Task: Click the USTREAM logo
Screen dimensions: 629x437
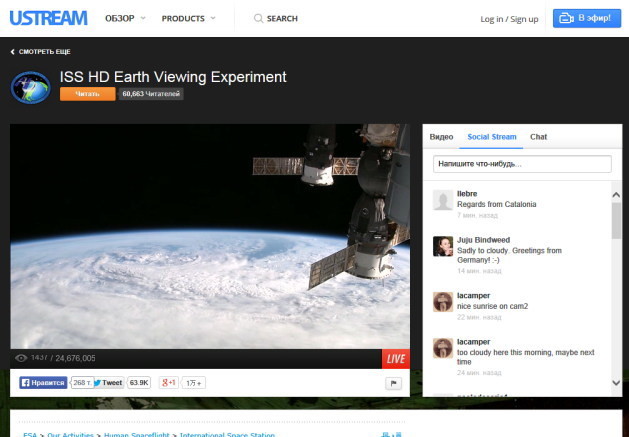Action: pos(49,18)
